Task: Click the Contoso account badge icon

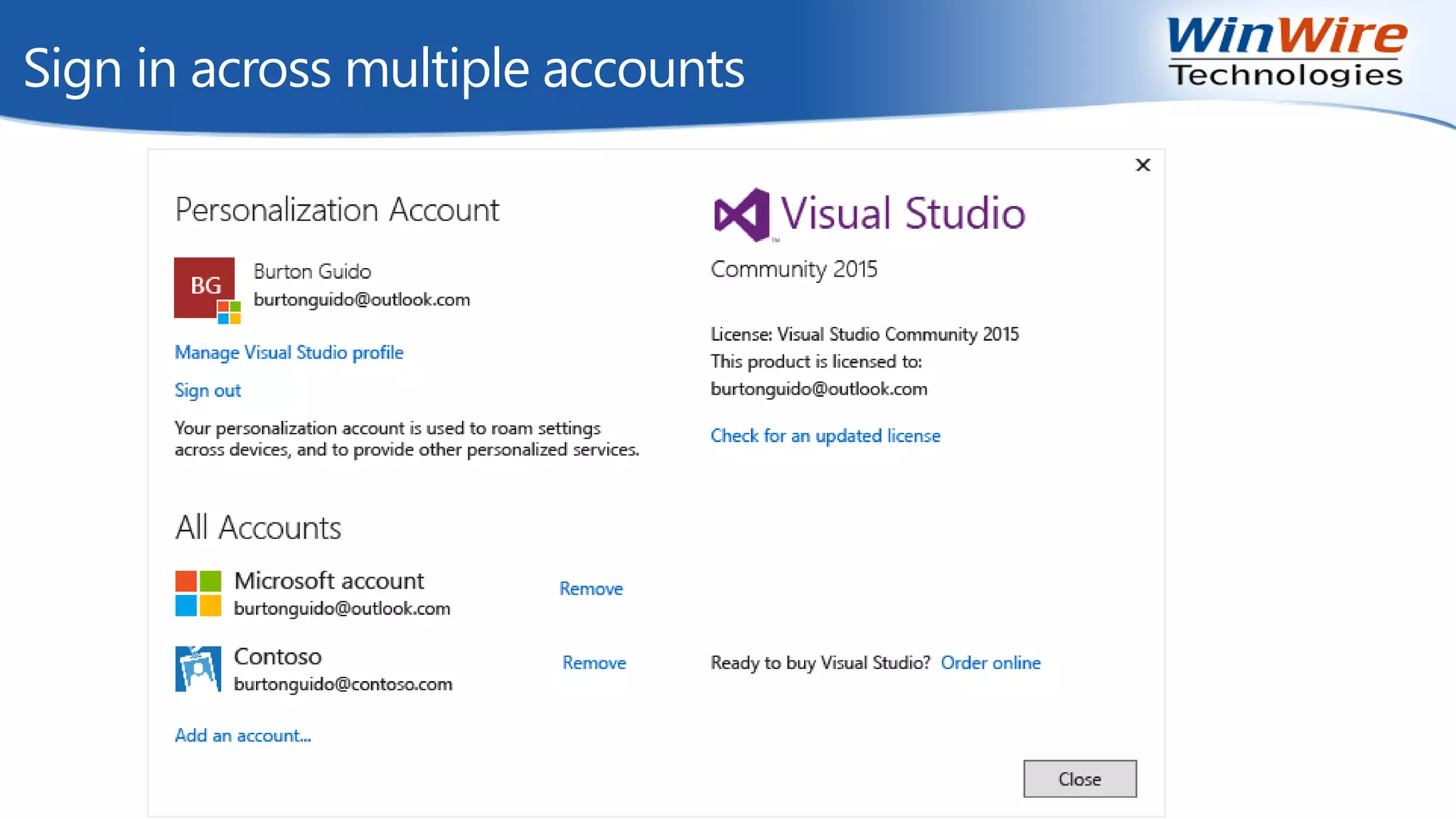Action: pyautogui.click(x=198, y=668)
